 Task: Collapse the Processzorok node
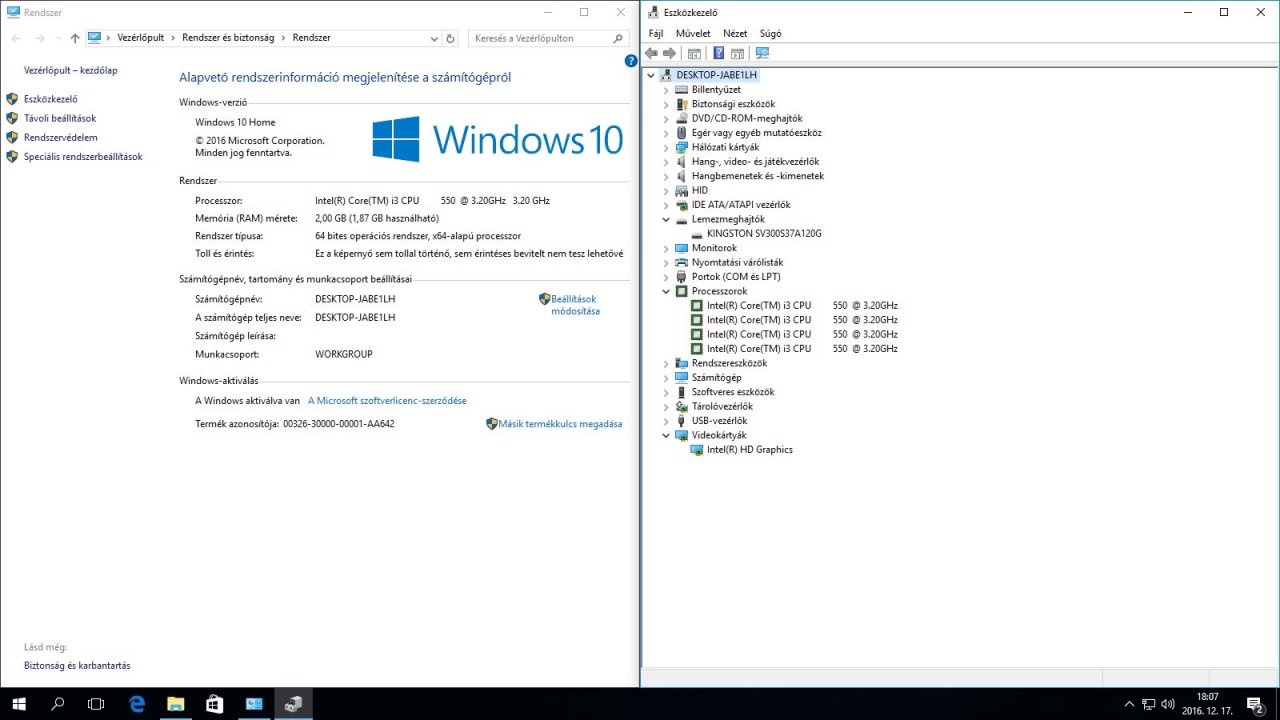tap(666, 291)
